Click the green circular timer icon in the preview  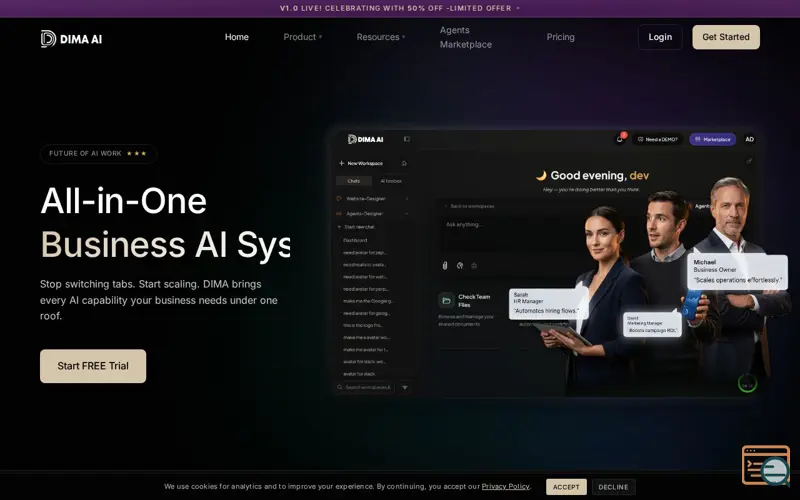(x=747, y=384)
